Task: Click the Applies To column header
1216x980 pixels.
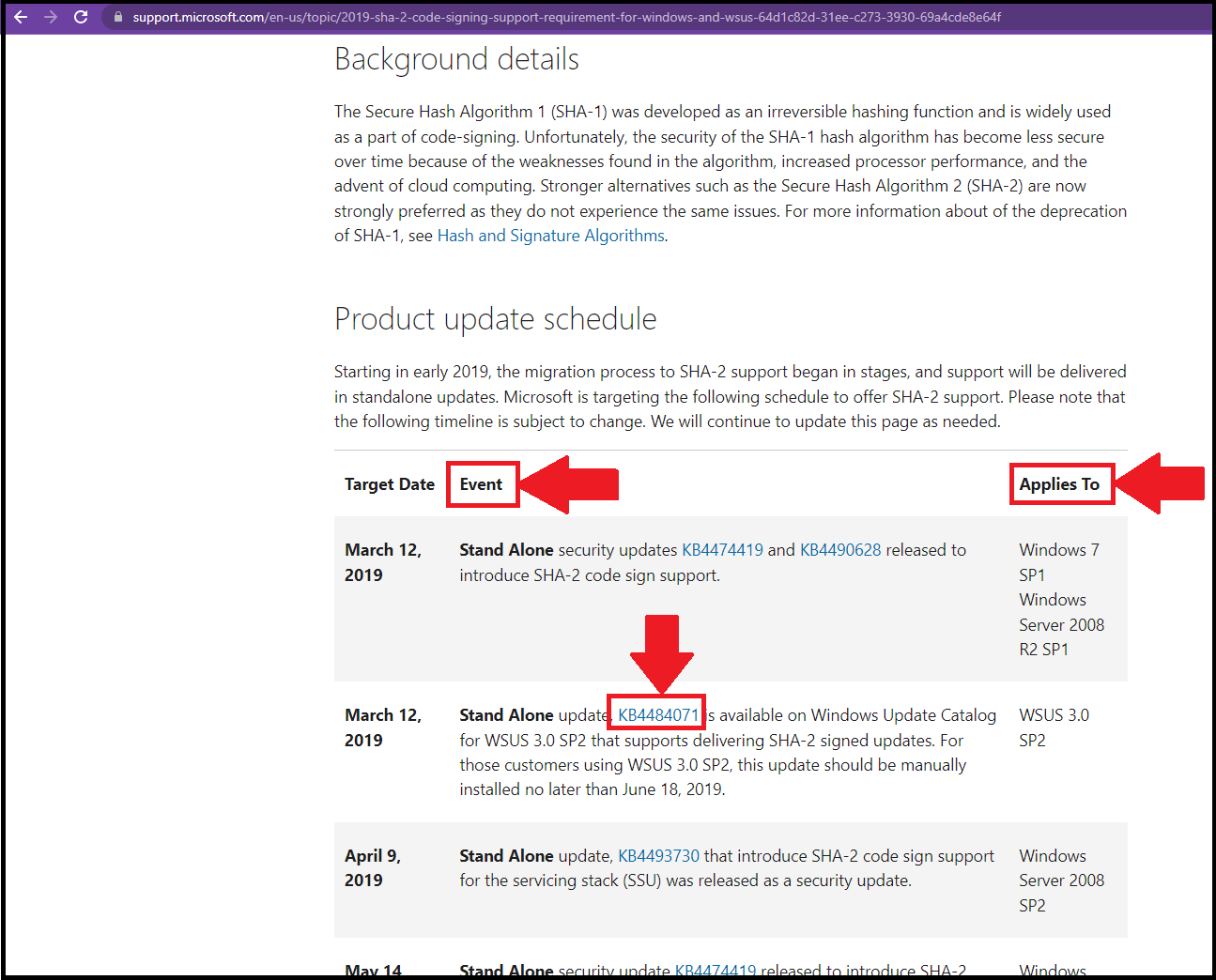Action: point(1061,484)
